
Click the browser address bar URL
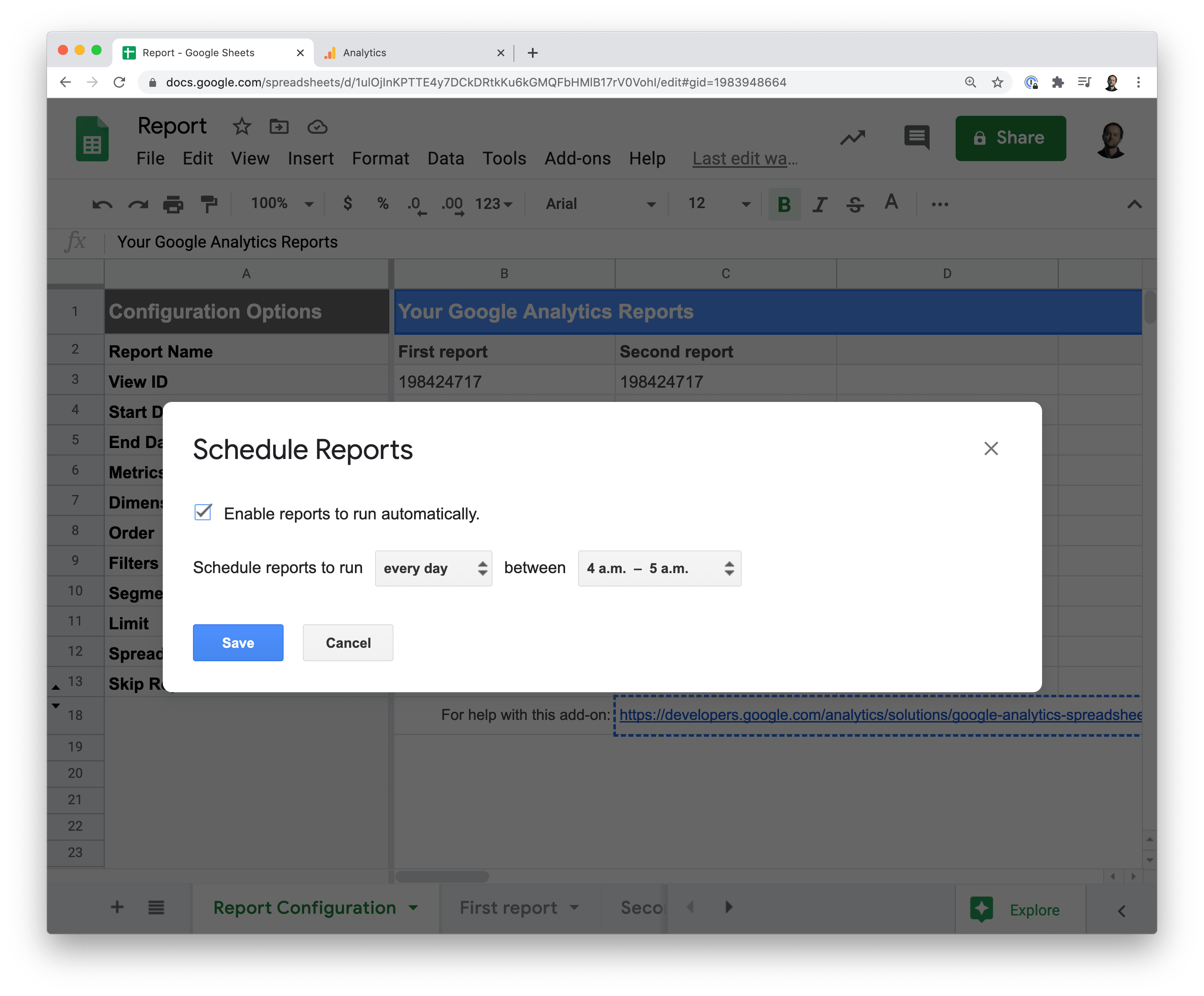point(476,82)
